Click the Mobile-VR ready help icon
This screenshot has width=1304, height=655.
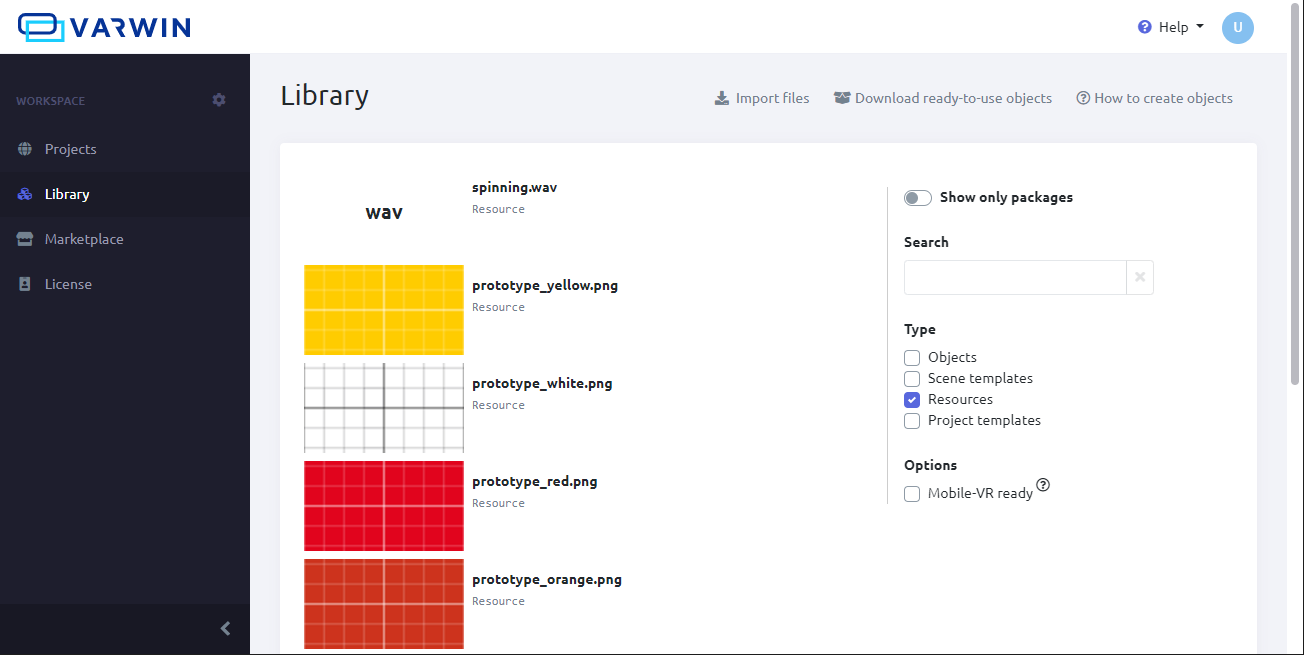click(1043, 485)
